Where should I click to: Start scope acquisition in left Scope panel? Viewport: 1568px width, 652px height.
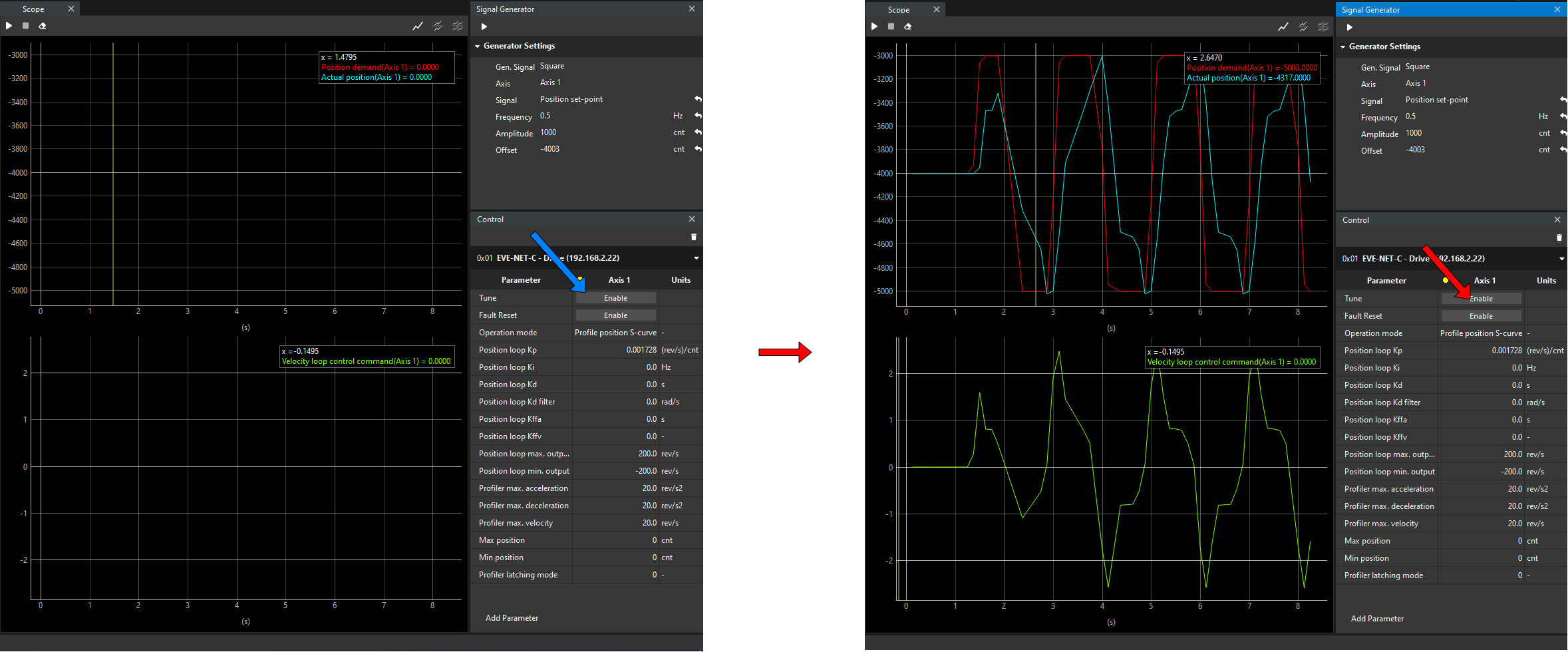[x=9, y=26]
